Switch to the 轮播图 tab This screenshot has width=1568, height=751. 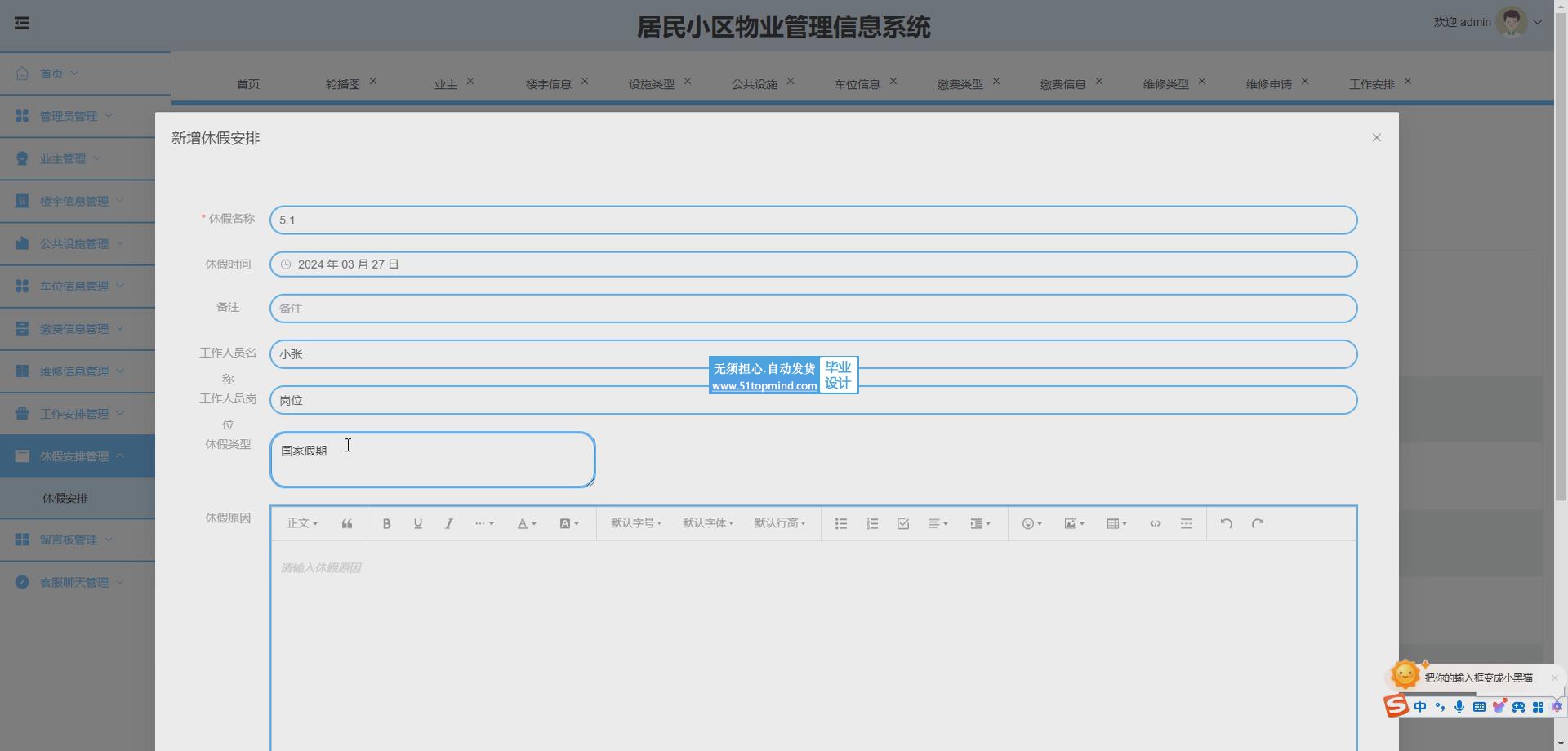coord(342,84)
